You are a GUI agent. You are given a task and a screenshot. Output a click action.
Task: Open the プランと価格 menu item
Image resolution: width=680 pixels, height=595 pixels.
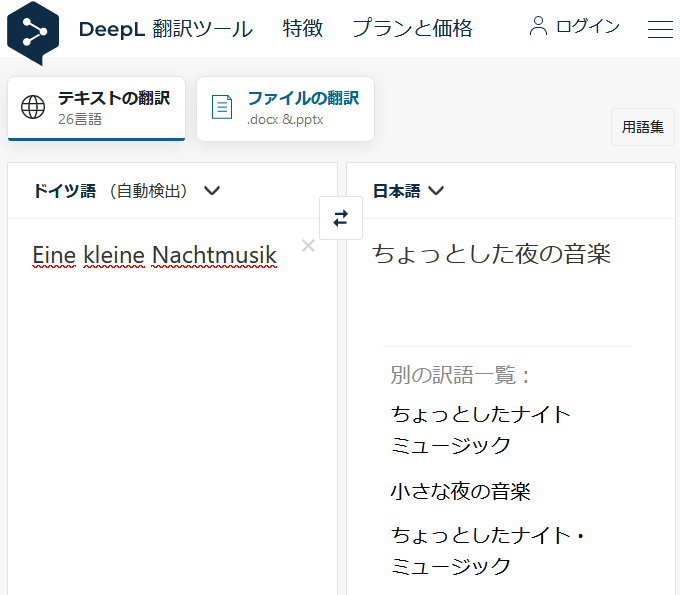click(412, 29)
